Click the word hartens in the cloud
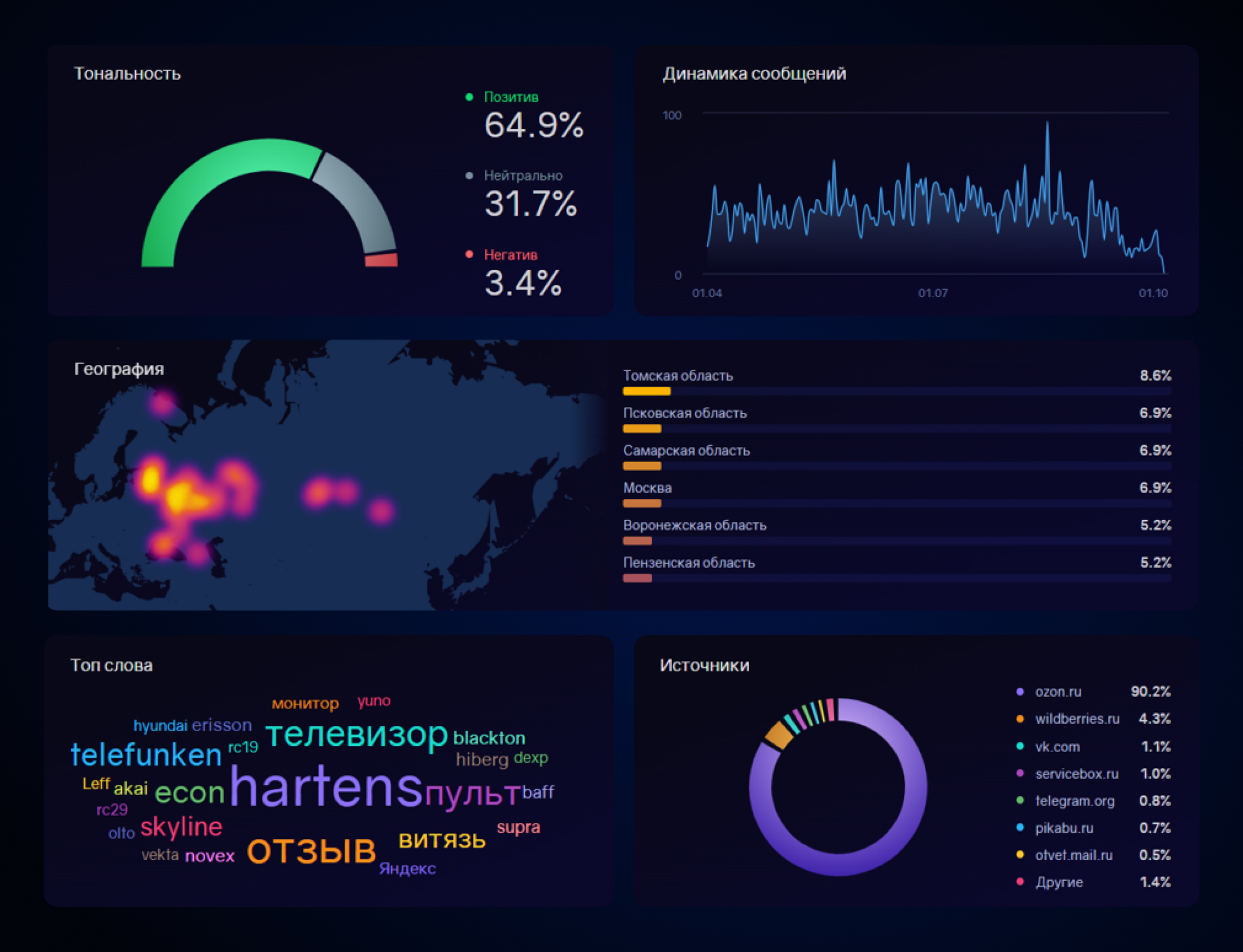This screenshot has height=952, width=1243. point(326,786)
